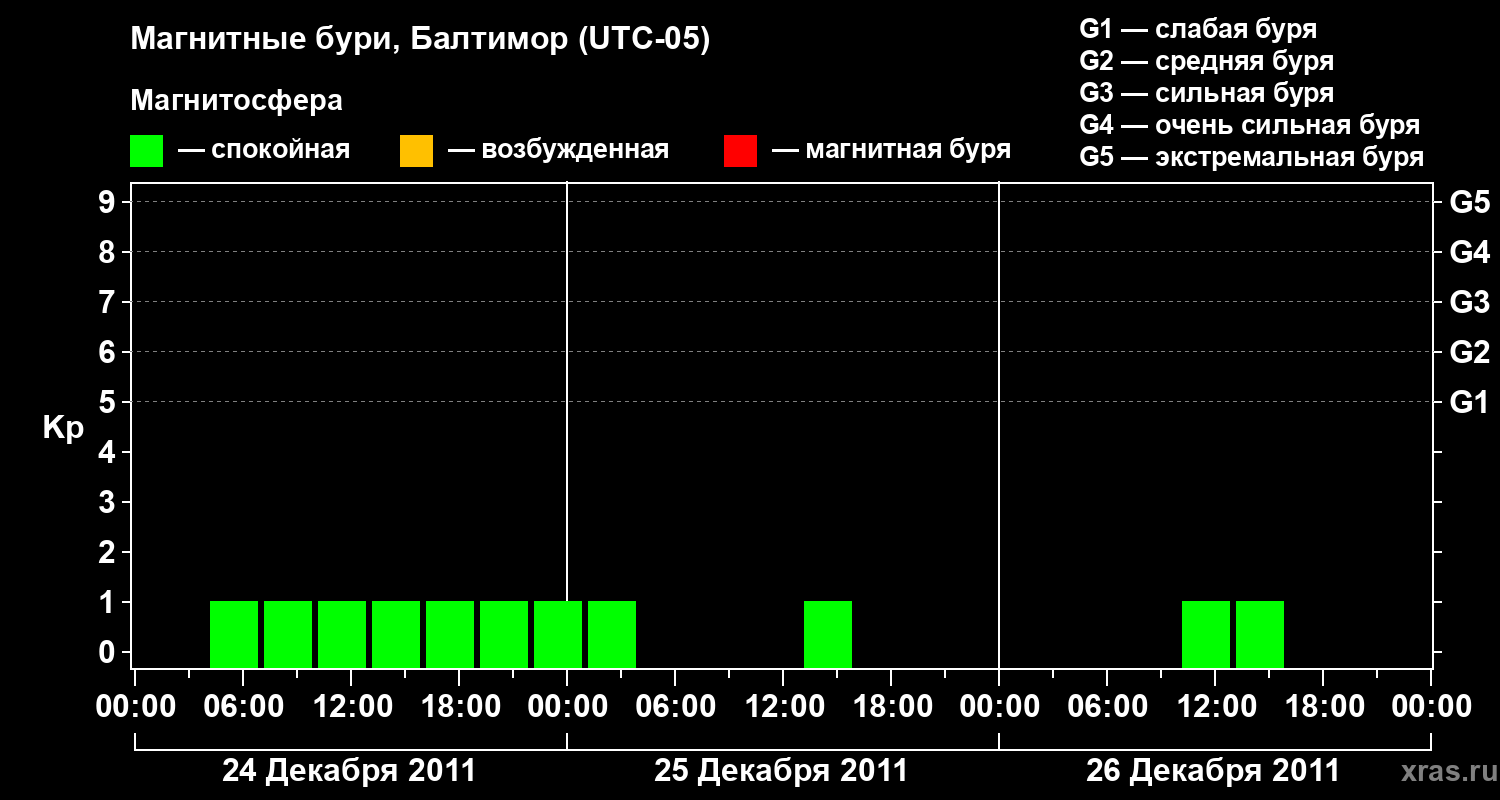Click the '06:00' time label under 24 December
The width and height of the screenshot is (1500, 800).
[243, 707]
